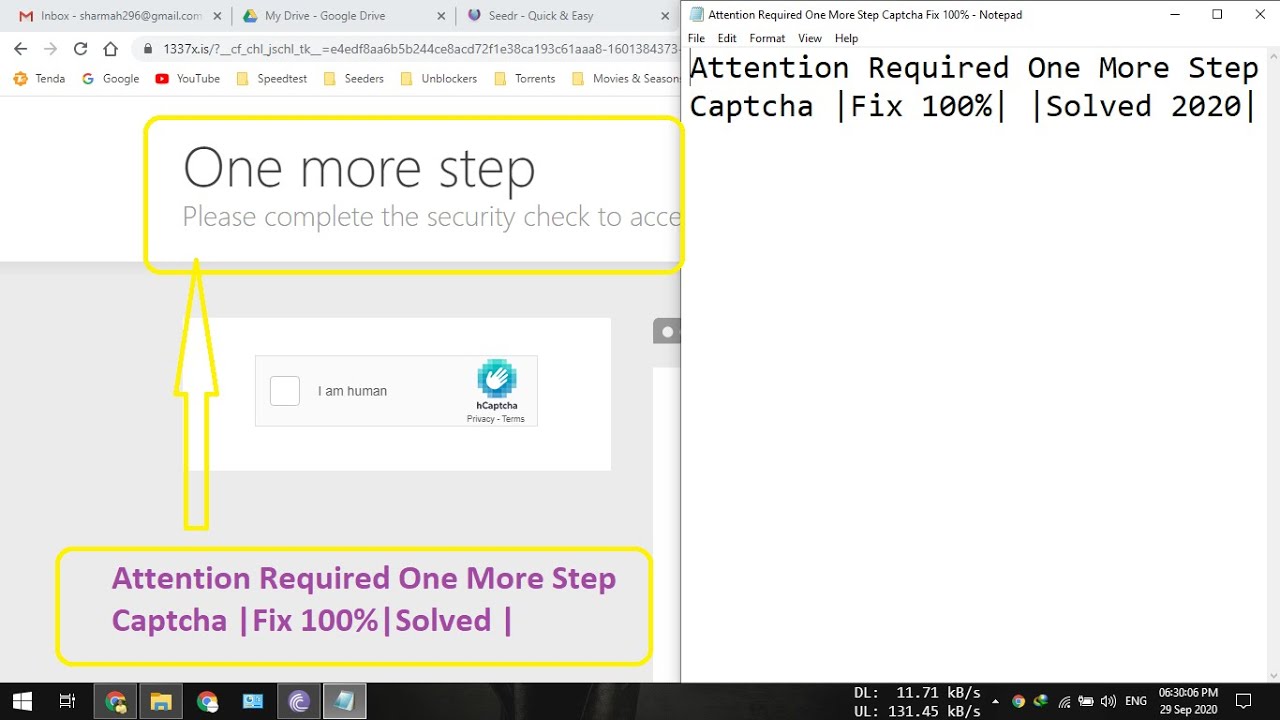This screenshot has width=1280, height=720.
Task: Open Notepad's File menu
Action: pos(696,38)
